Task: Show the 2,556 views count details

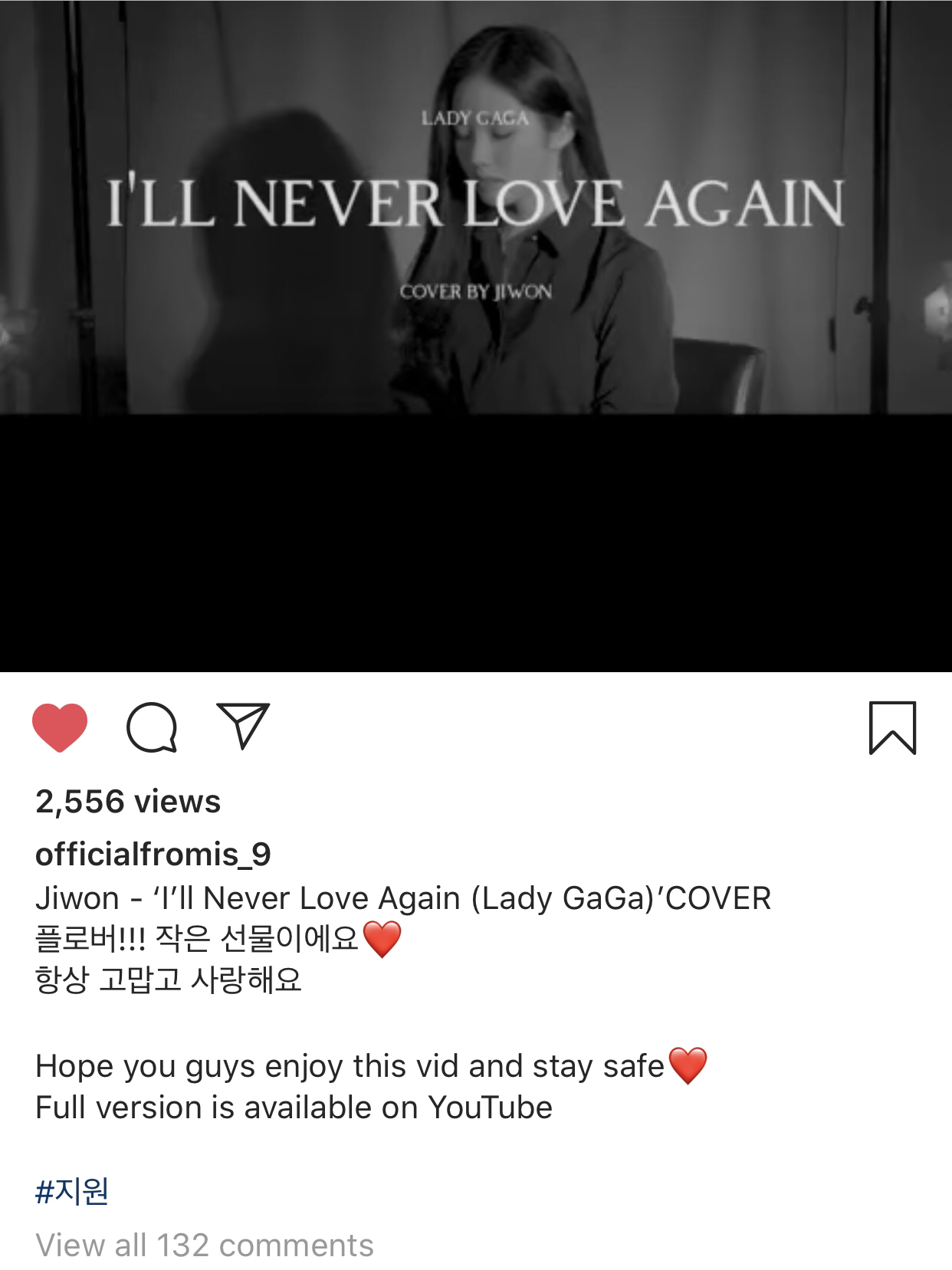Action: pyautogui.click(x=128, y=802)
